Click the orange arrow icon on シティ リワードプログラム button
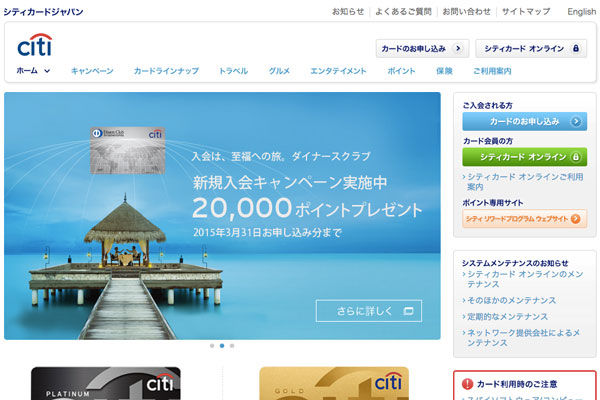 click(x=575, y=219)
